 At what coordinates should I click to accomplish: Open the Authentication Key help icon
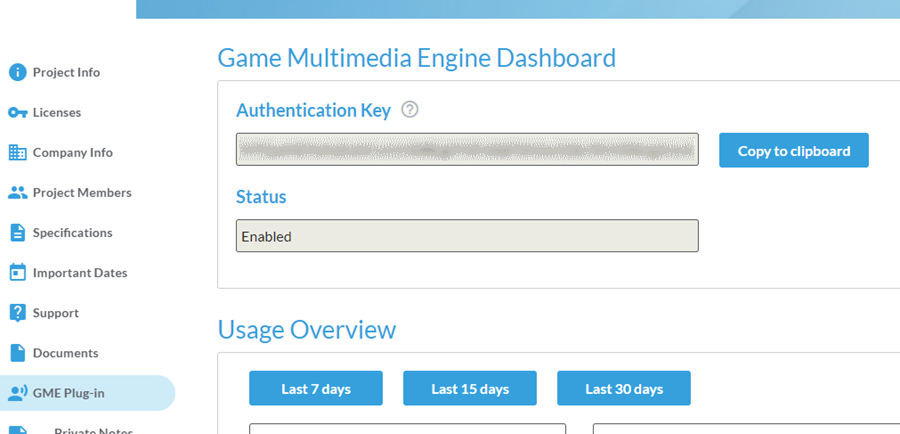coord(409,110)
